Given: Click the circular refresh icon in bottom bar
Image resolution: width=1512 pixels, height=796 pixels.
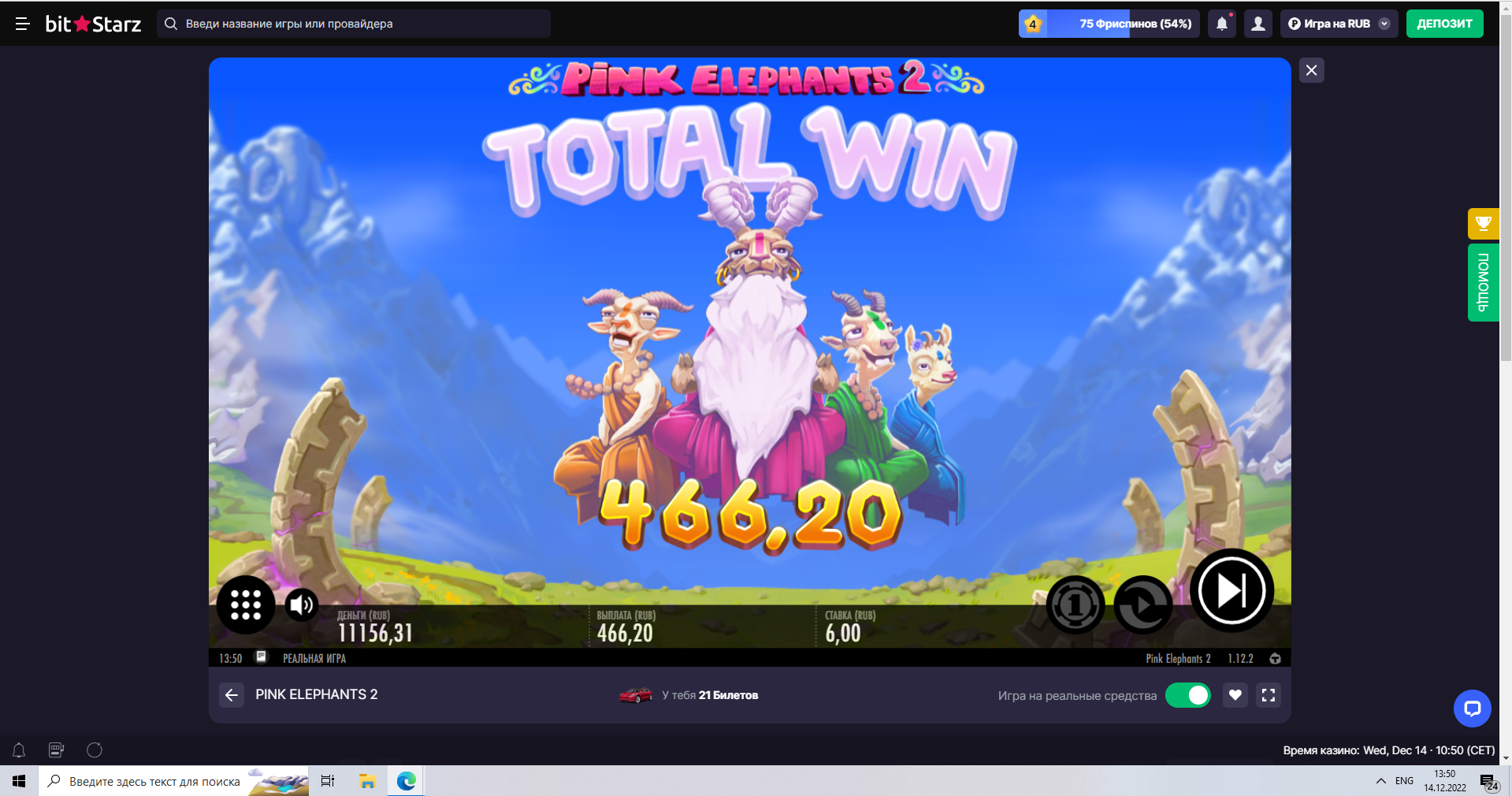Looking at the screenshot, I should click(95, 750).
